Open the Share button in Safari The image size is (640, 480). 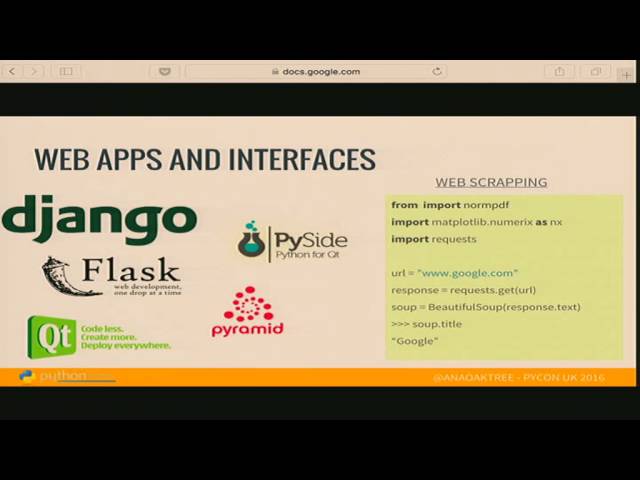pos(560,72)
